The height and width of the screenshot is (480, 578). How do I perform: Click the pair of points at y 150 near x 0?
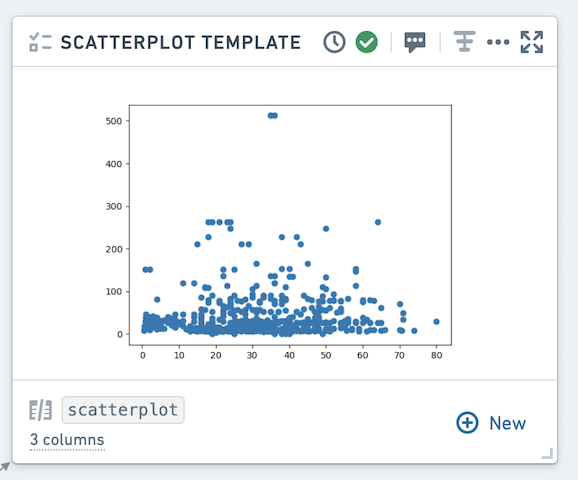click(147, 269)
